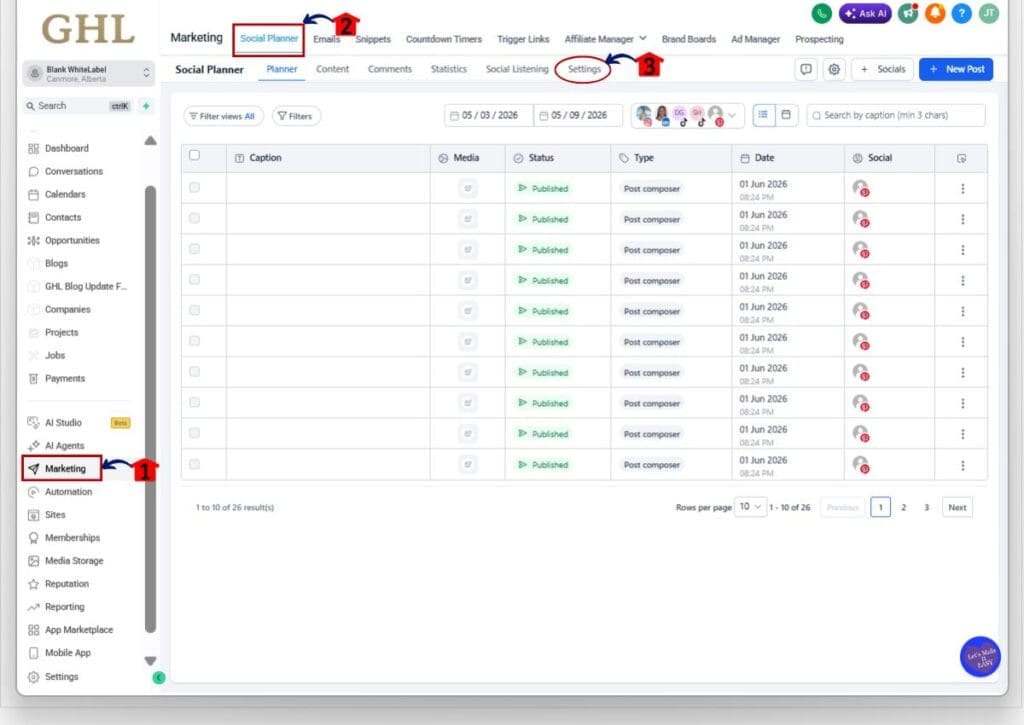Click the Filters button
Screen dimensions: 1024x725
pyautogui.click(x=296, y=116)
